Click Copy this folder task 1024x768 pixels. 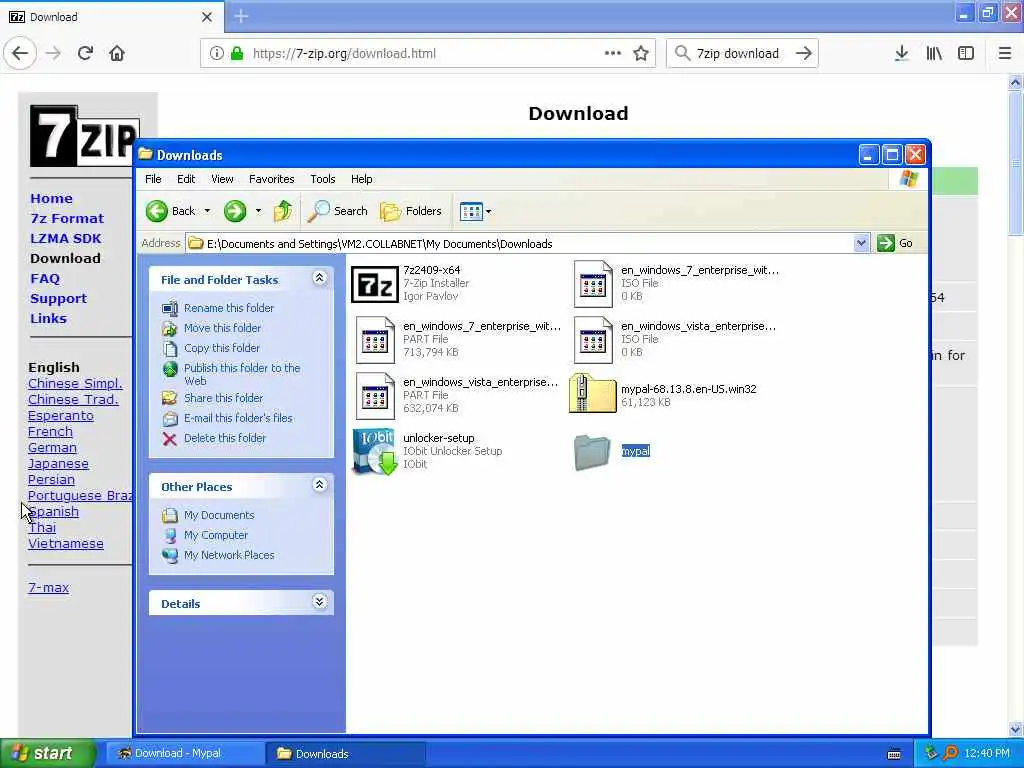(221, 348)
